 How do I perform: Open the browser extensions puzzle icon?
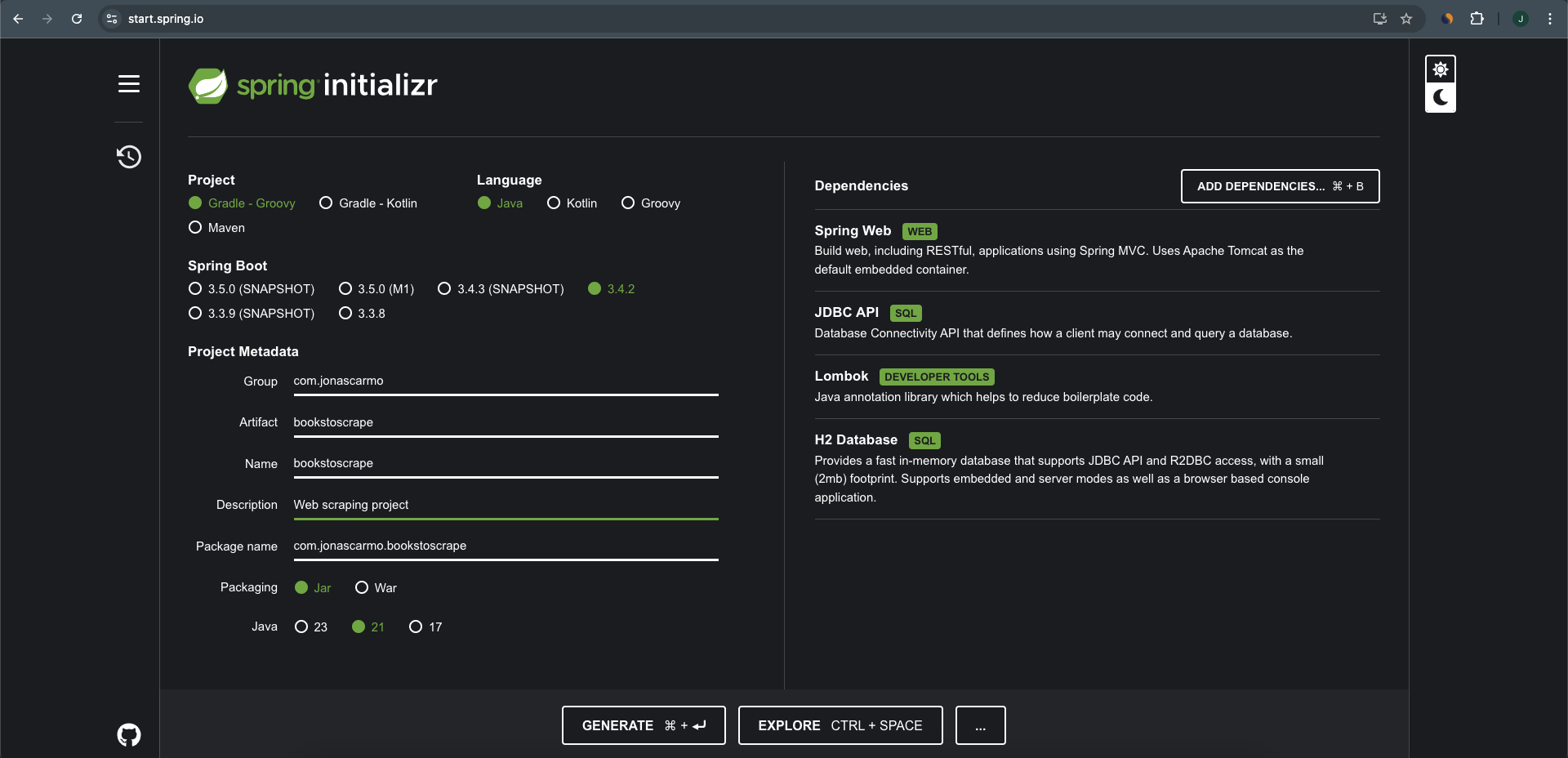pos(1477,19)
